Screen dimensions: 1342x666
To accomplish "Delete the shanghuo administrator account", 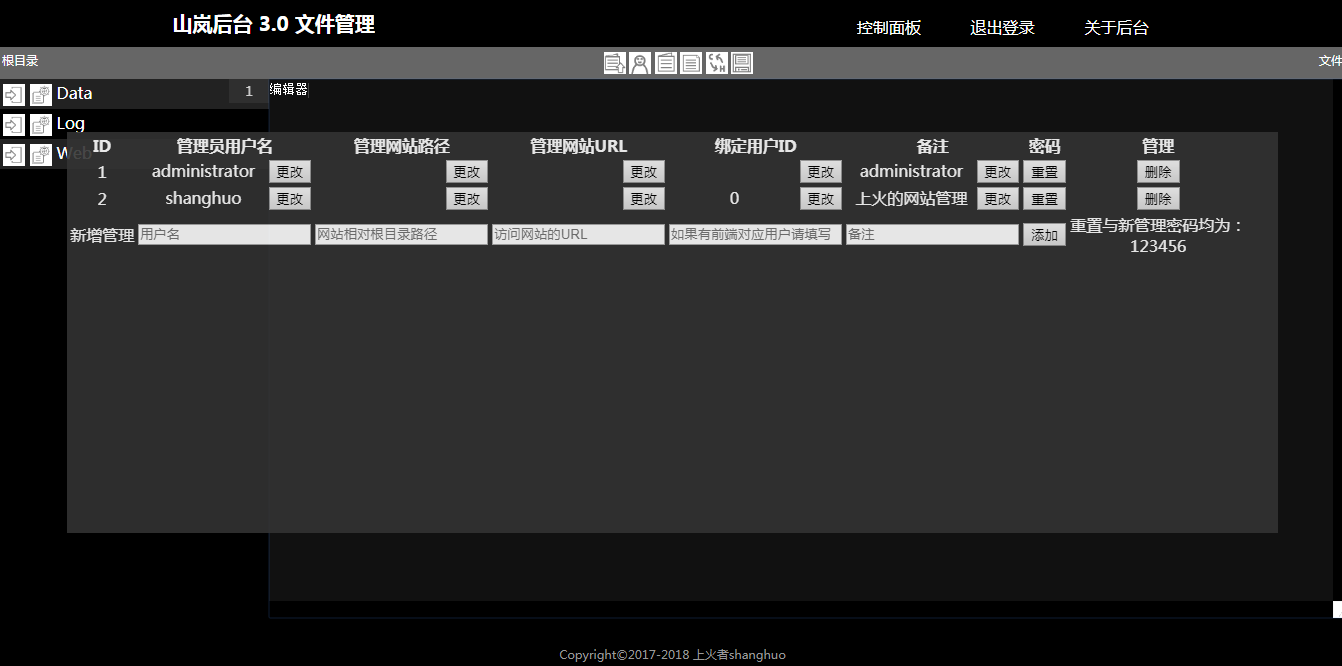I will 1158,199.
